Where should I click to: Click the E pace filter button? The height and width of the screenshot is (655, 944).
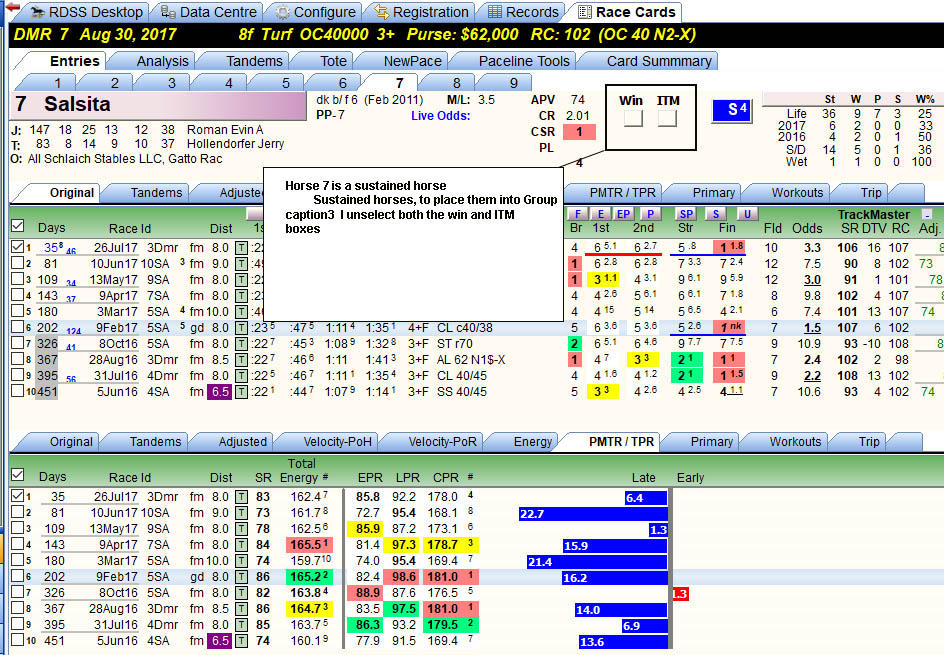tap(600, 214)
